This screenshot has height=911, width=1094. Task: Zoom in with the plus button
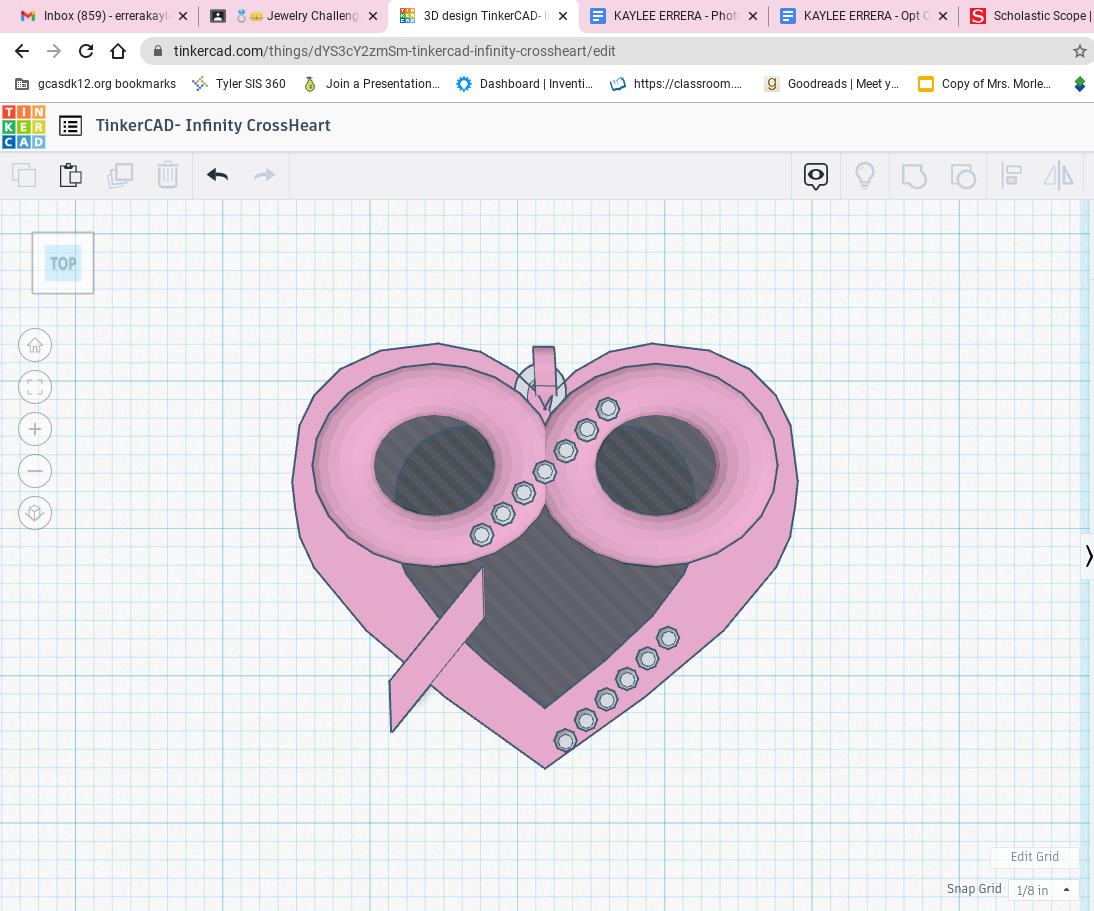click(35, 429)
